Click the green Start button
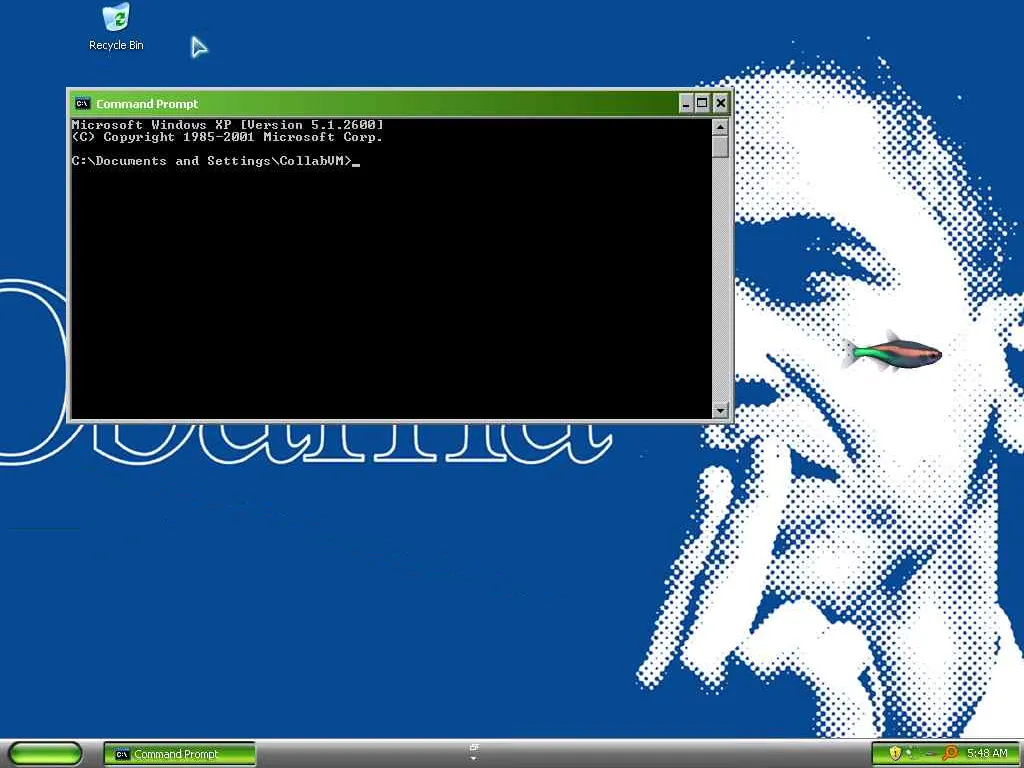 45,754
